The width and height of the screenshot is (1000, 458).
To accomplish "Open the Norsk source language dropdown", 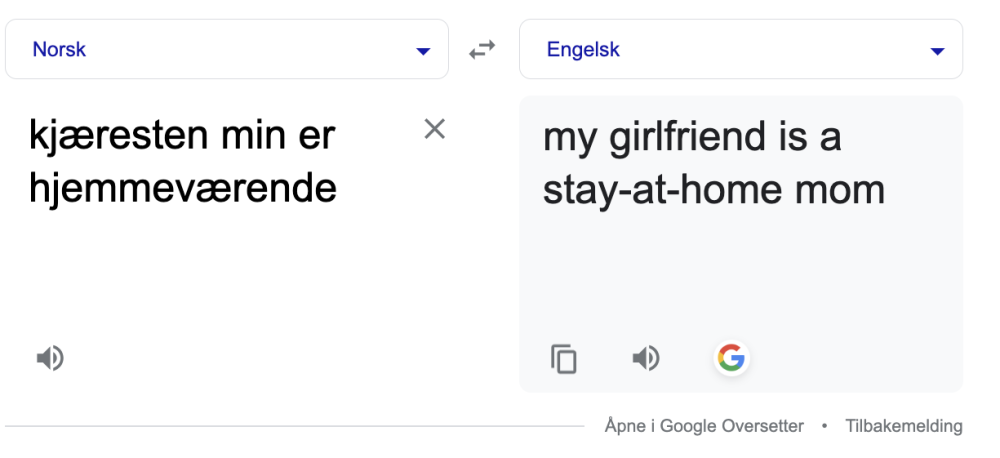I will (x=227, y=49).
